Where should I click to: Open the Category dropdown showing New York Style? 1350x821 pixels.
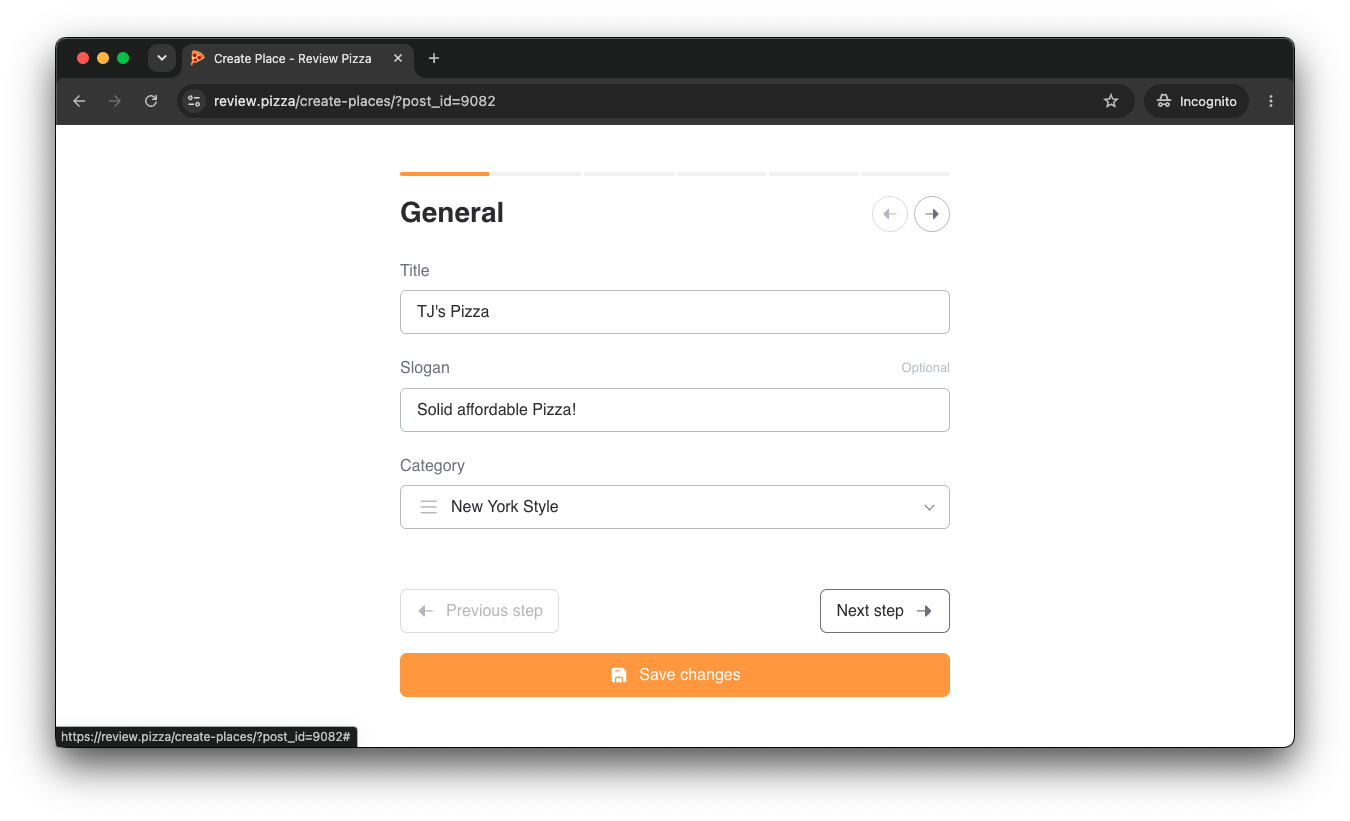tap(675, 507)
